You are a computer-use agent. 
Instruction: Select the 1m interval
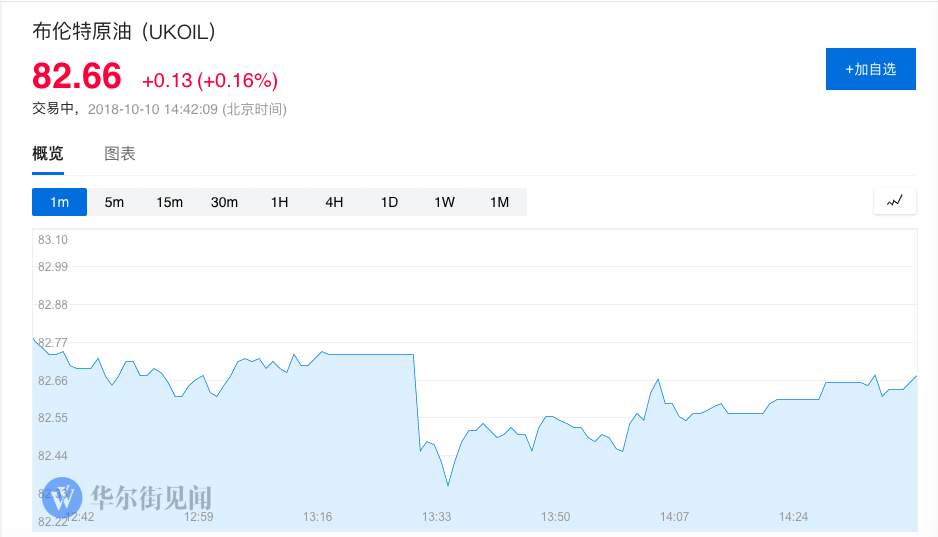pyautogui.click(x=59, y=202)
